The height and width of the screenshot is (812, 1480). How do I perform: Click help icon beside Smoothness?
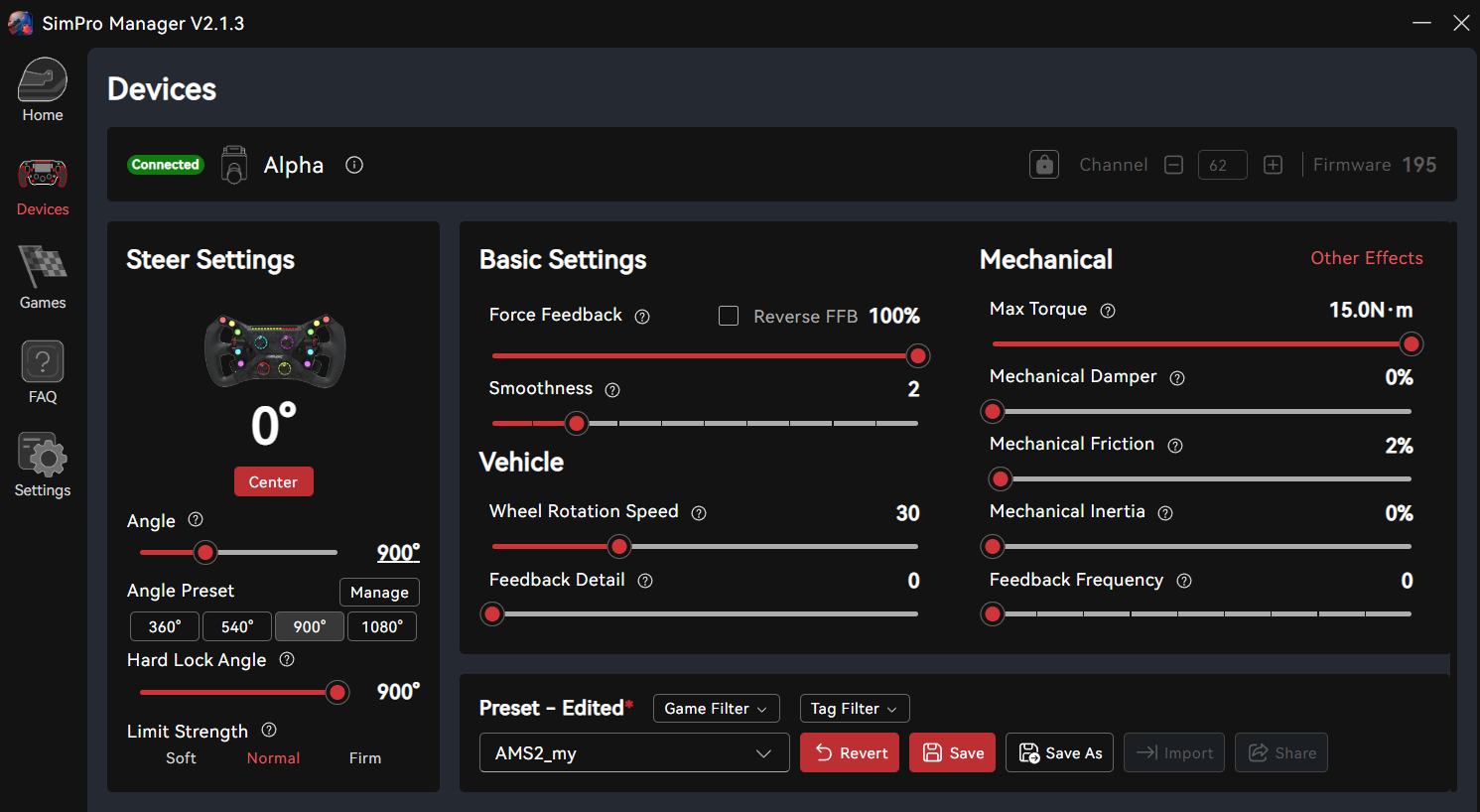pos(612,390)
